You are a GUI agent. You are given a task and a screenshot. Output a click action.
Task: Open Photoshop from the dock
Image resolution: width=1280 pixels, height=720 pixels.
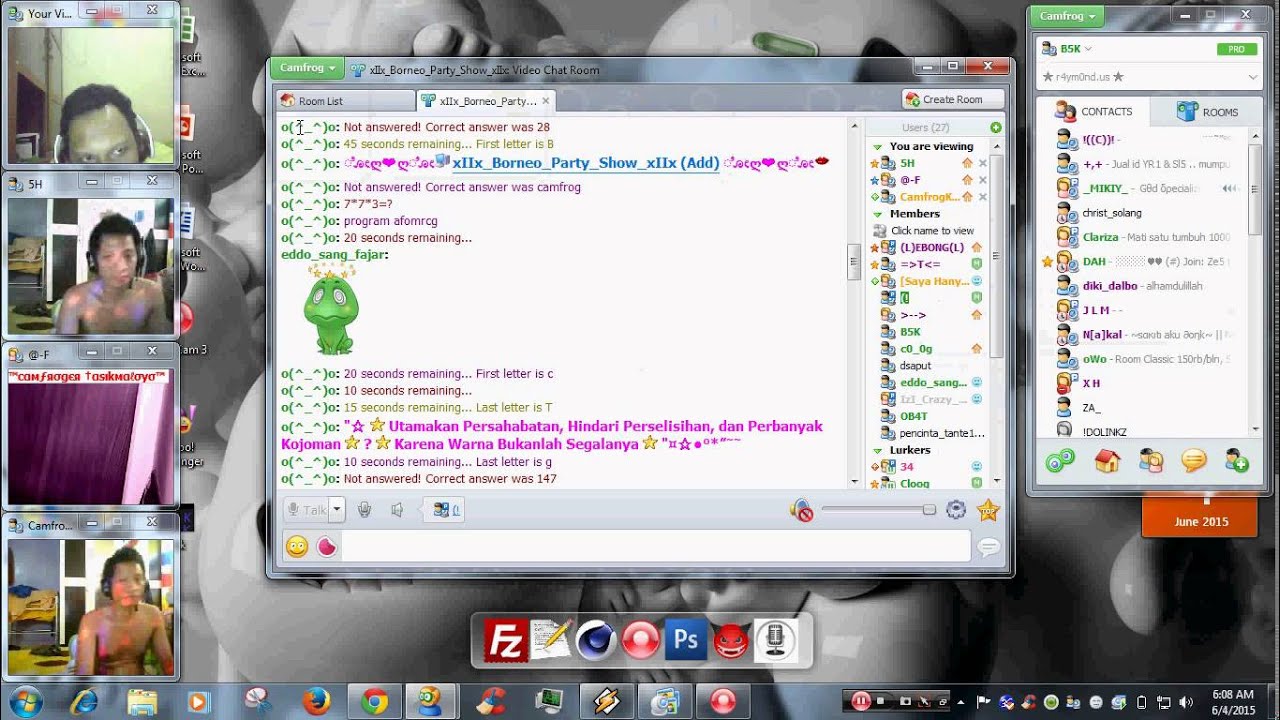(x=686, y=640)
